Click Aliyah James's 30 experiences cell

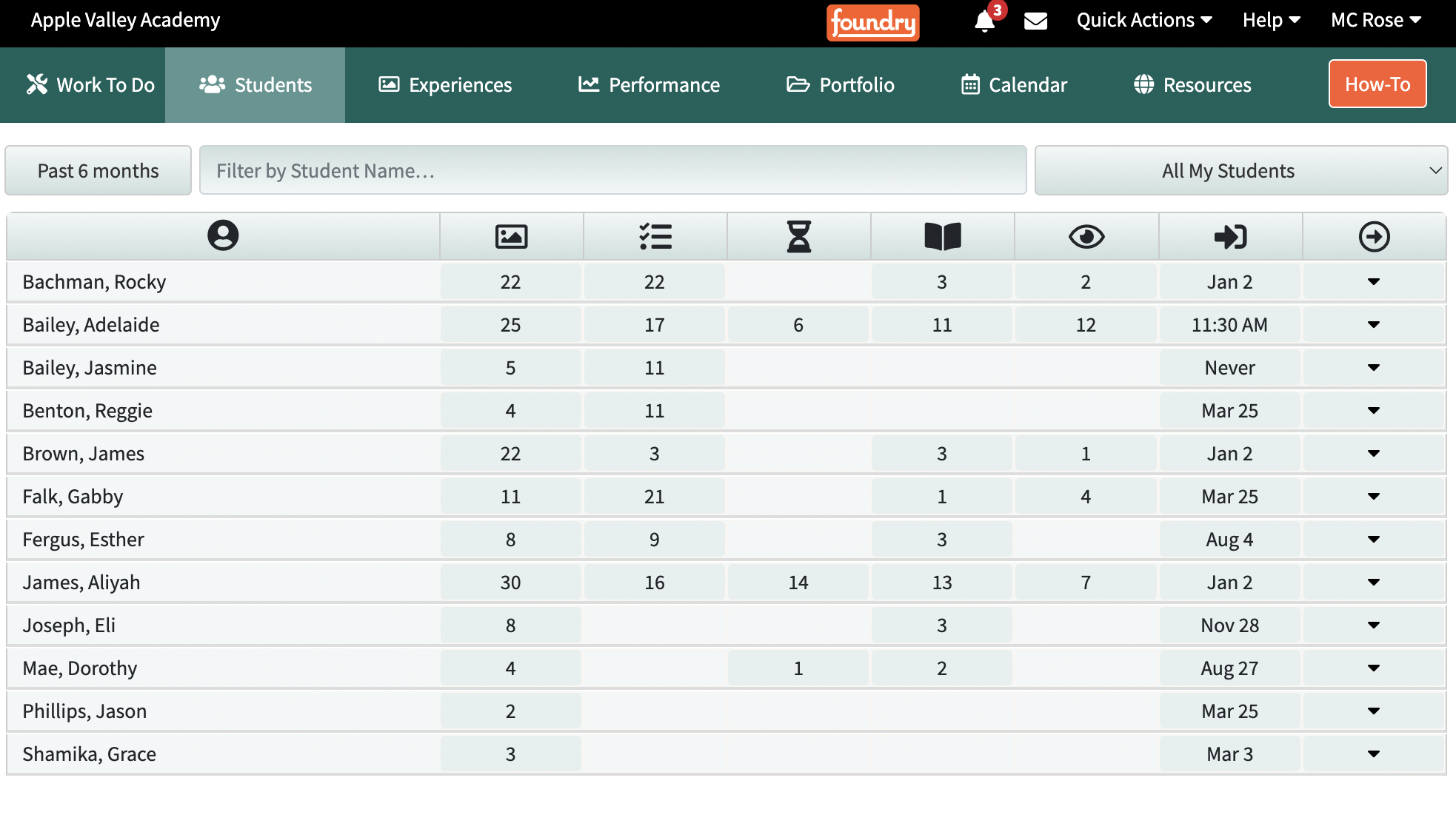click(511, 583)
